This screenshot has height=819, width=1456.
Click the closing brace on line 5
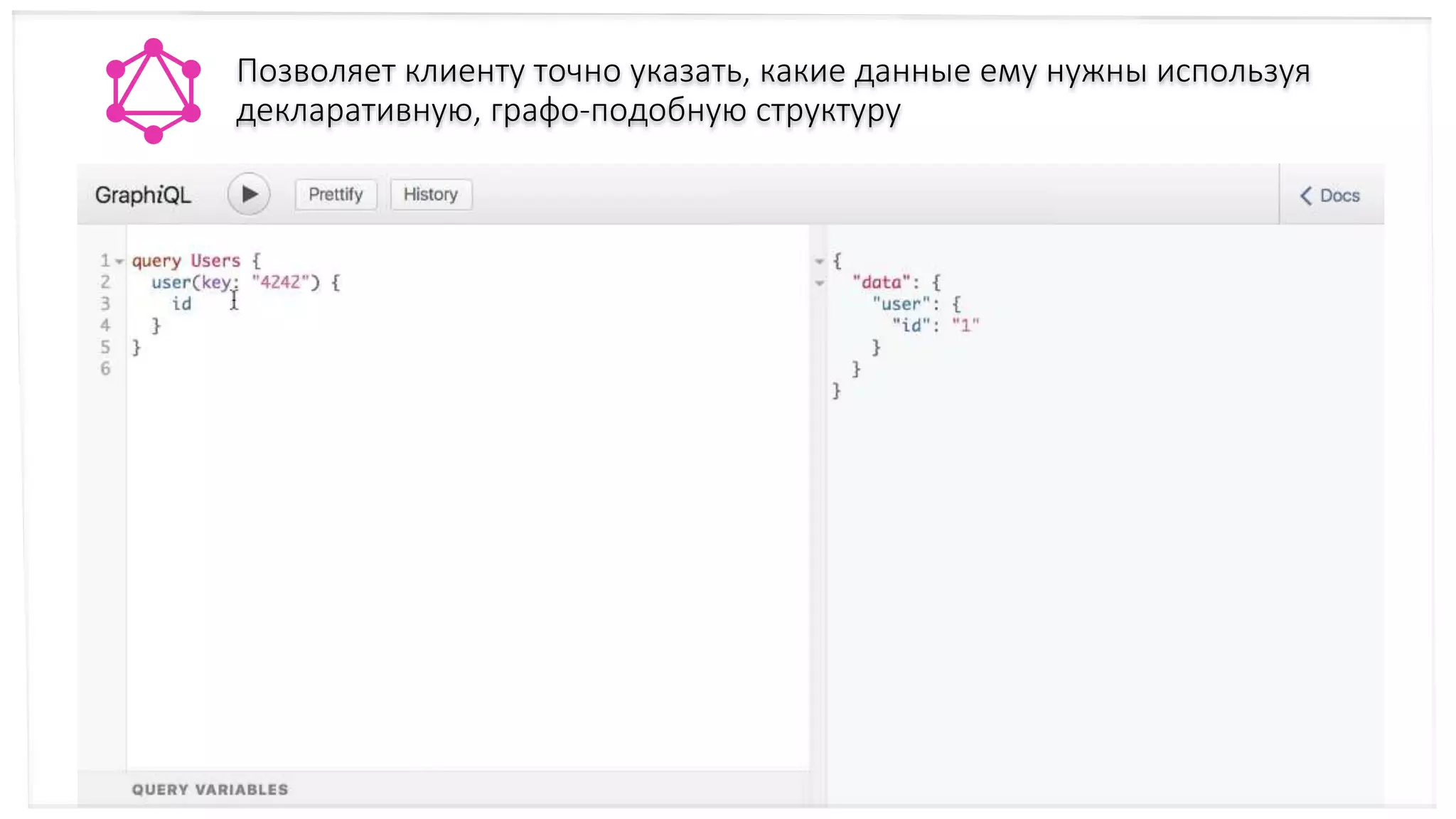tap(136, 347)
